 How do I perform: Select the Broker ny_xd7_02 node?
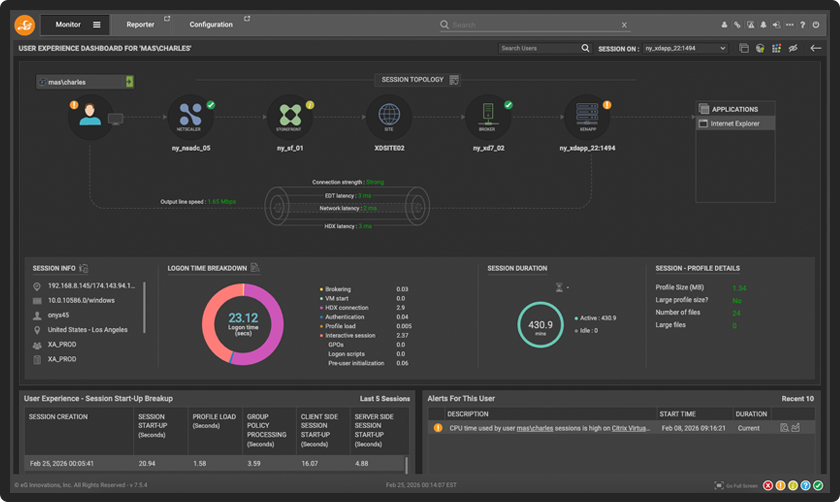(x=488, y=116)
